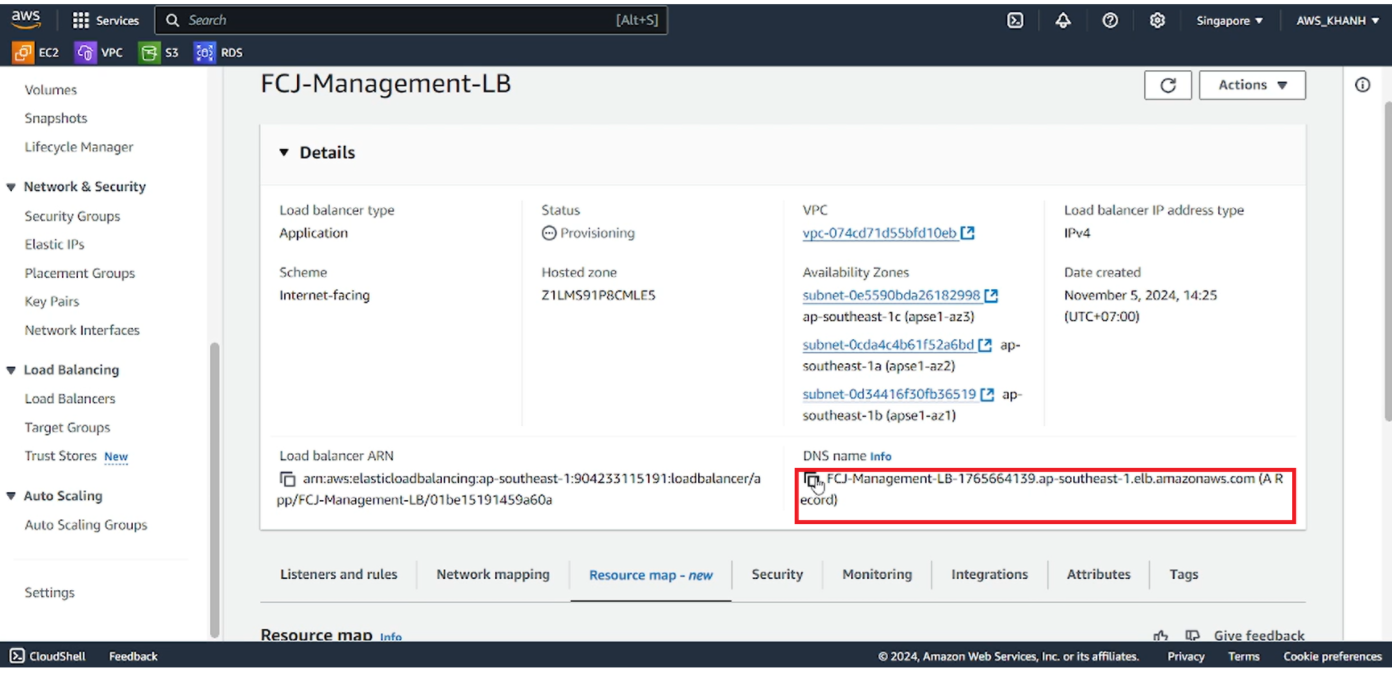Open the RDS shortcut in favorites bar
Viewport: 1392px width, 684px height.
pos(219,53)
